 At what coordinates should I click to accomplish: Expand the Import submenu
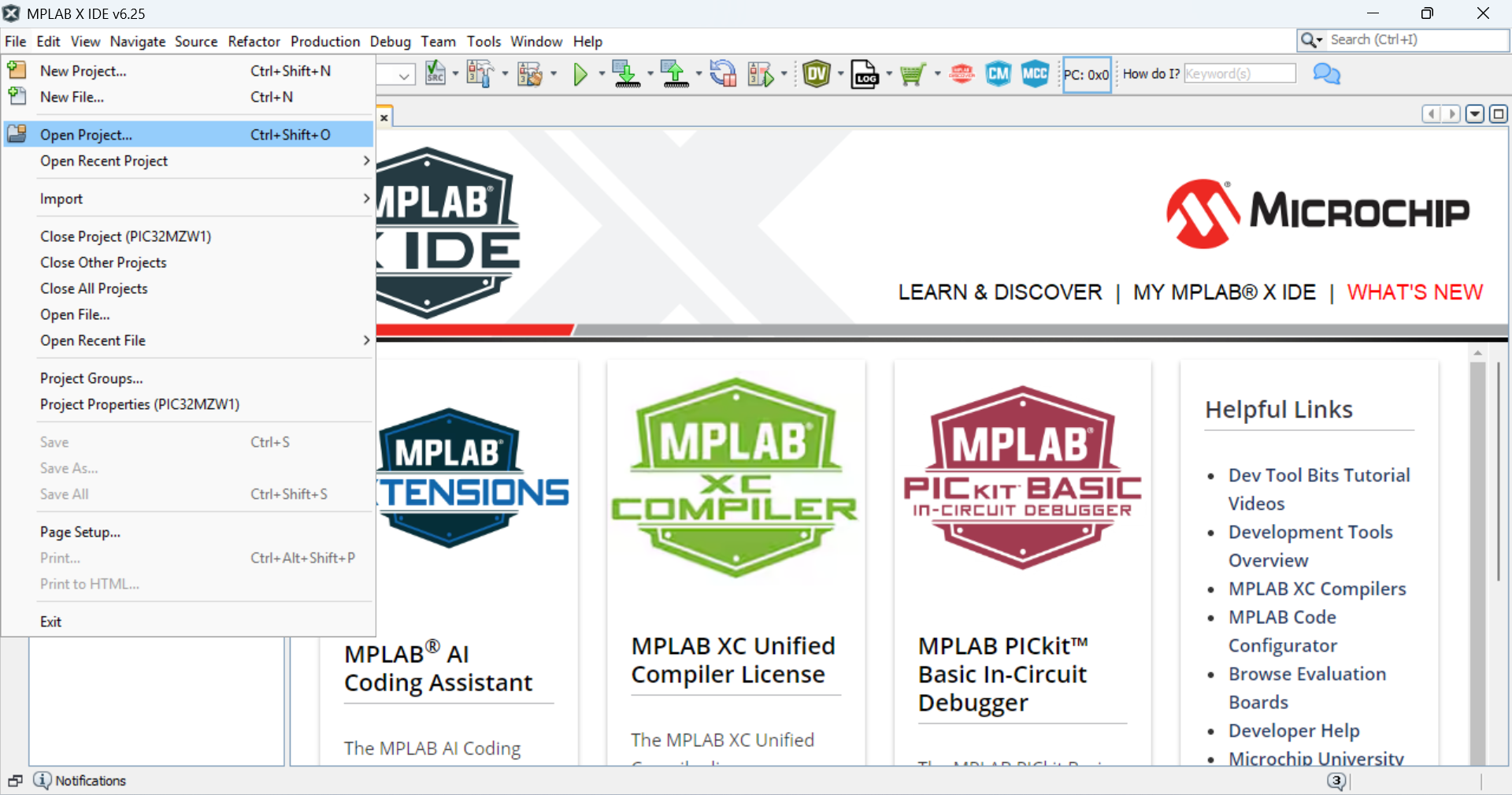coord(188,199)
